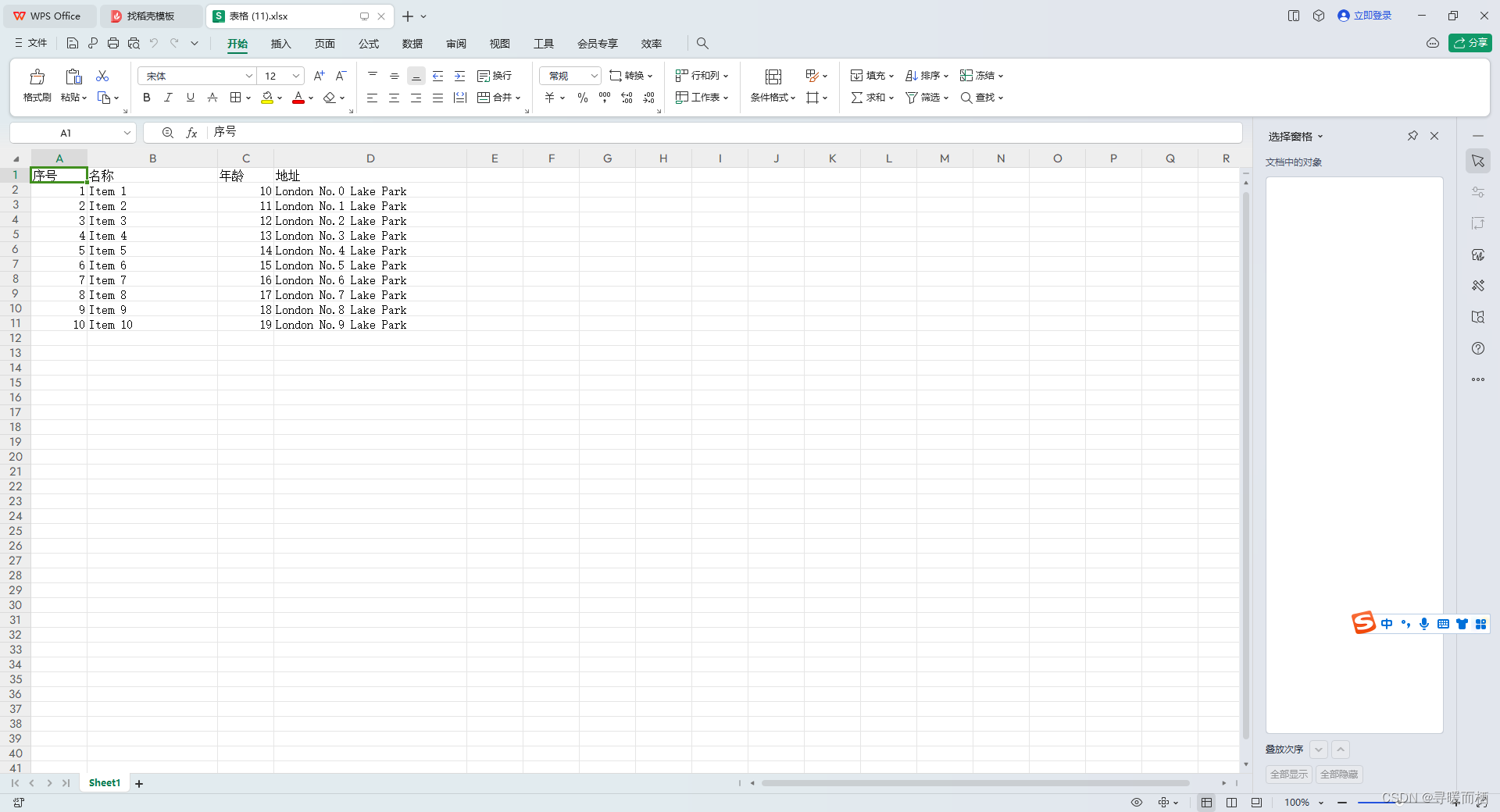Toggle bold formatting on cell A1
The image size is (1500, 812).
[x=146, y=98]
